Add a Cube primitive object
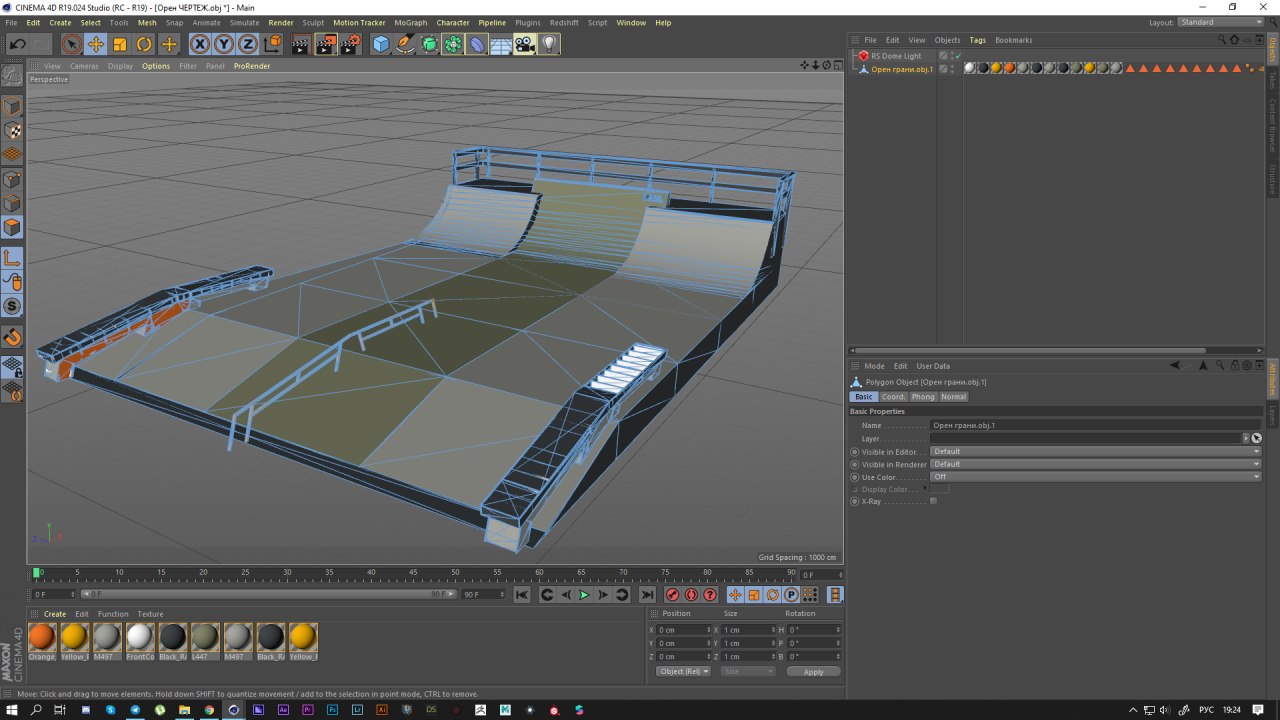 (x=381, y=44)
